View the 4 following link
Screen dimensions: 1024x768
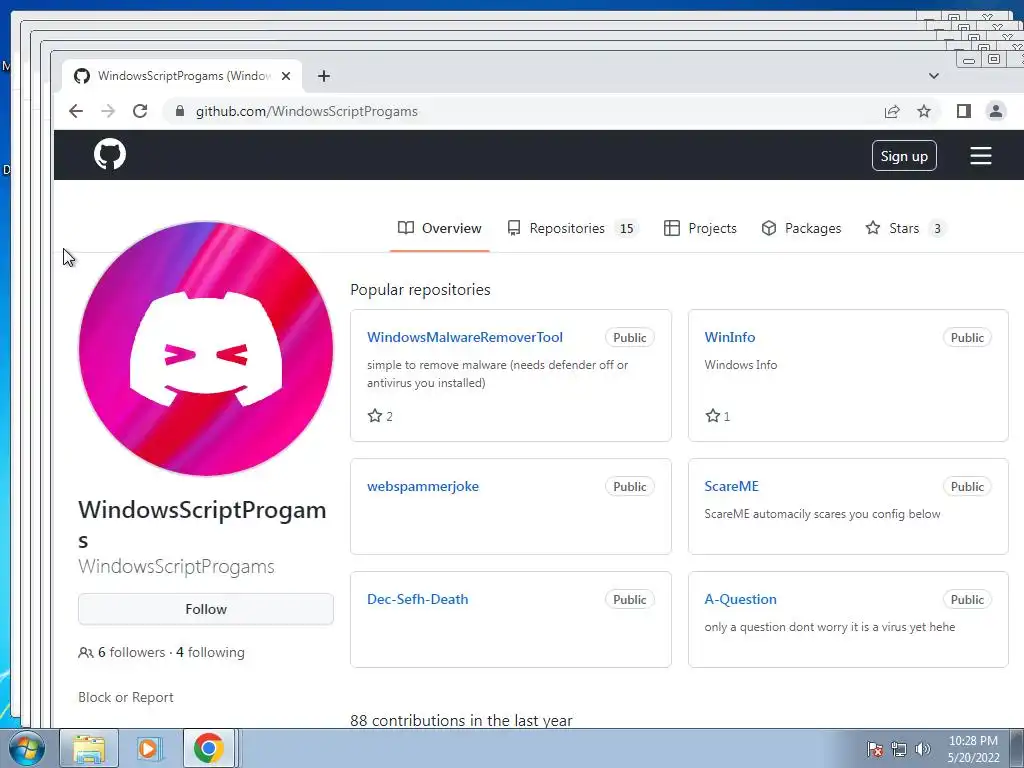(x=210, y=652)
